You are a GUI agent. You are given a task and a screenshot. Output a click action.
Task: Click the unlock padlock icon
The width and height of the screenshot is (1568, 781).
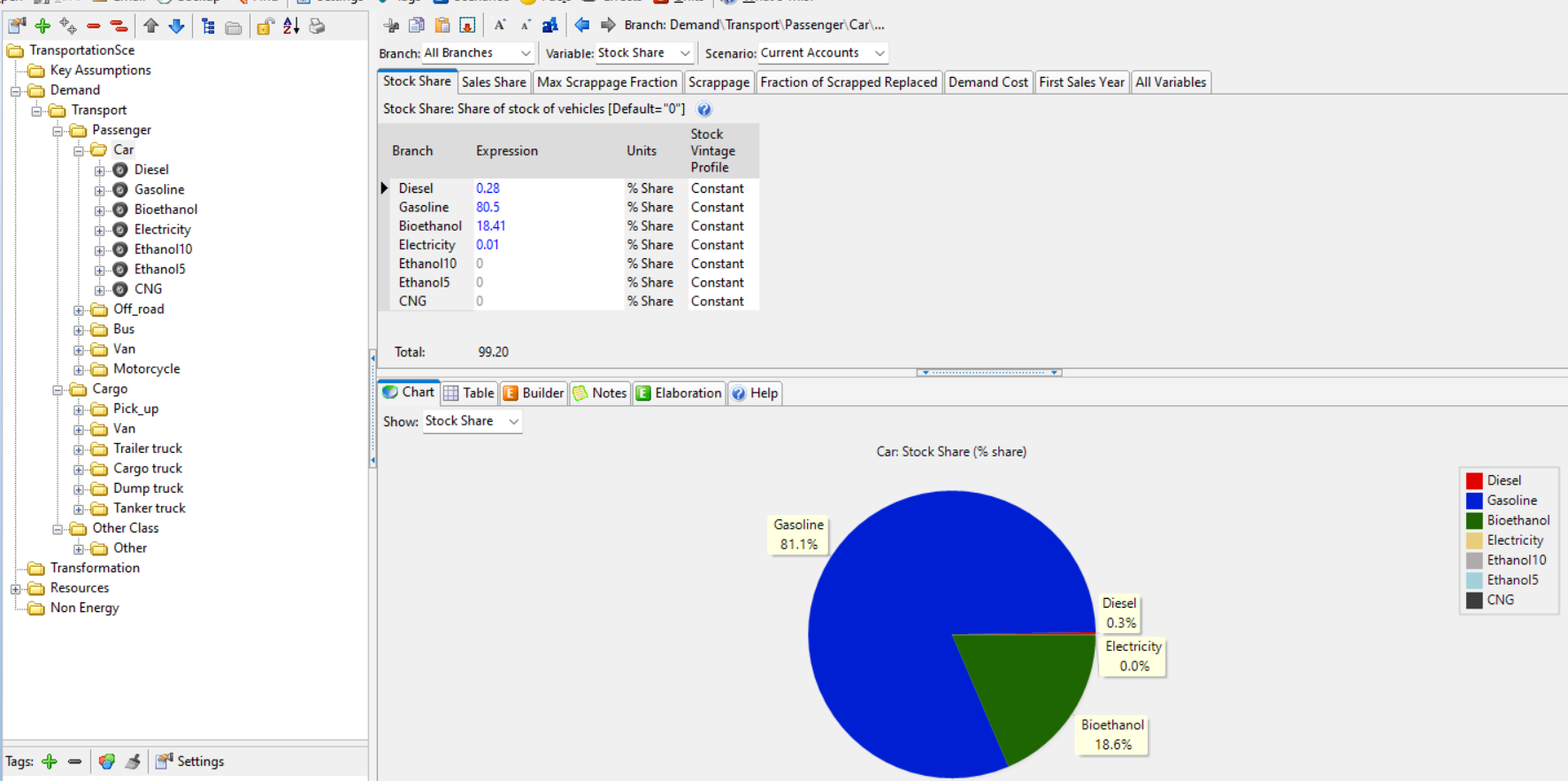pyautogui.click(x=265, y=27)
